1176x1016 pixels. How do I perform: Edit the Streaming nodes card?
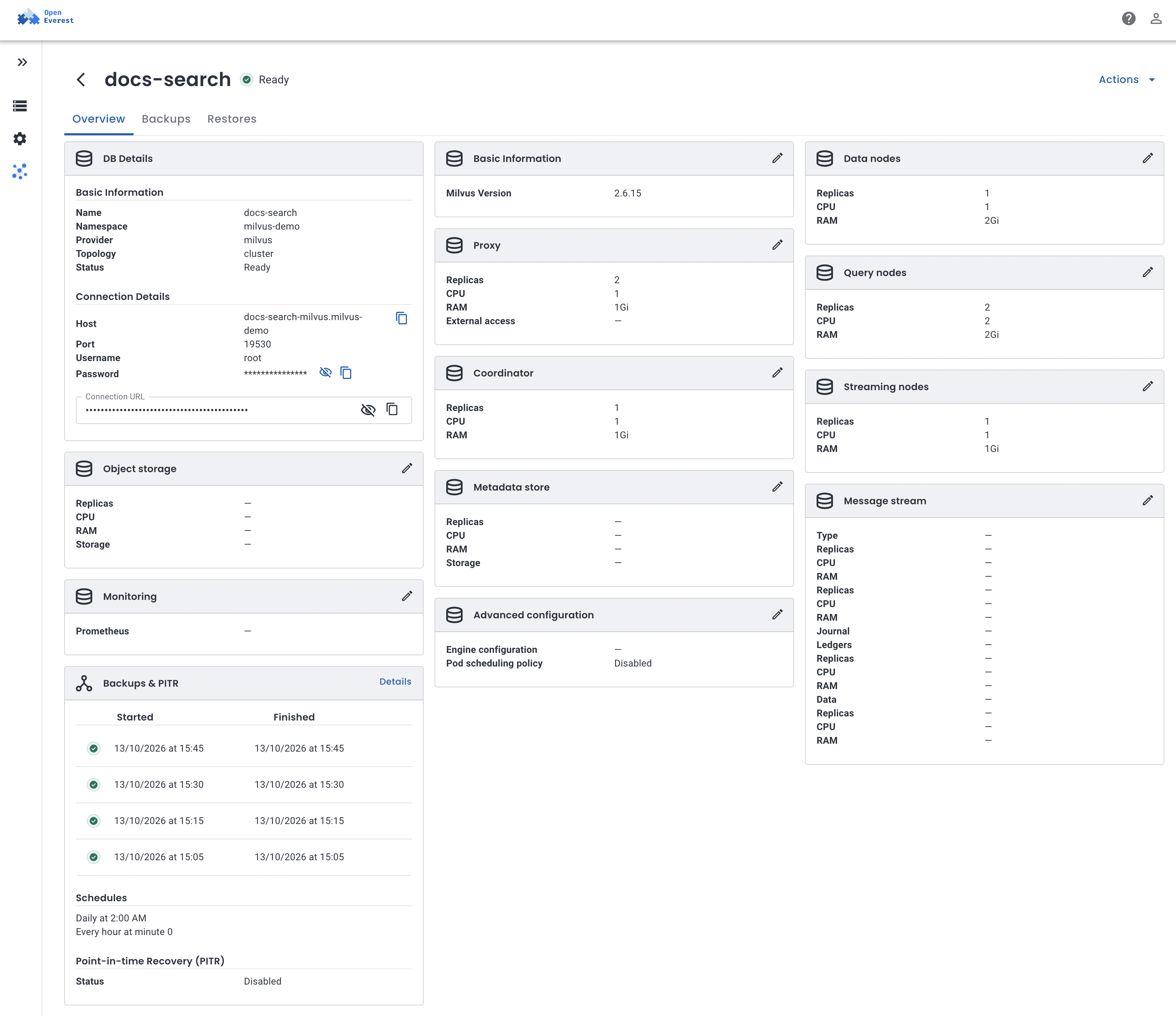tap(1148, 386)
